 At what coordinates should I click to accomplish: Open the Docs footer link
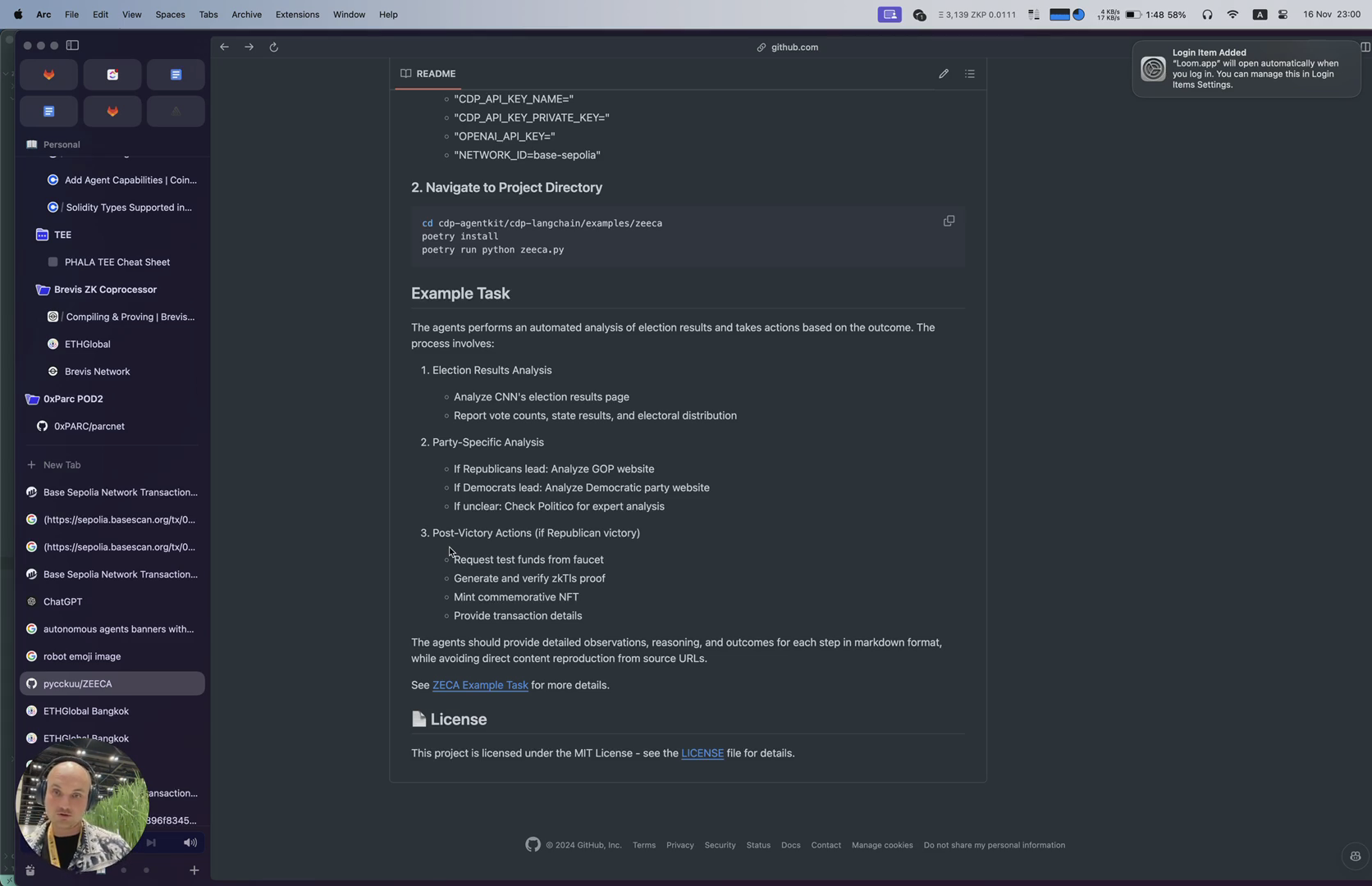click(791, 845)
